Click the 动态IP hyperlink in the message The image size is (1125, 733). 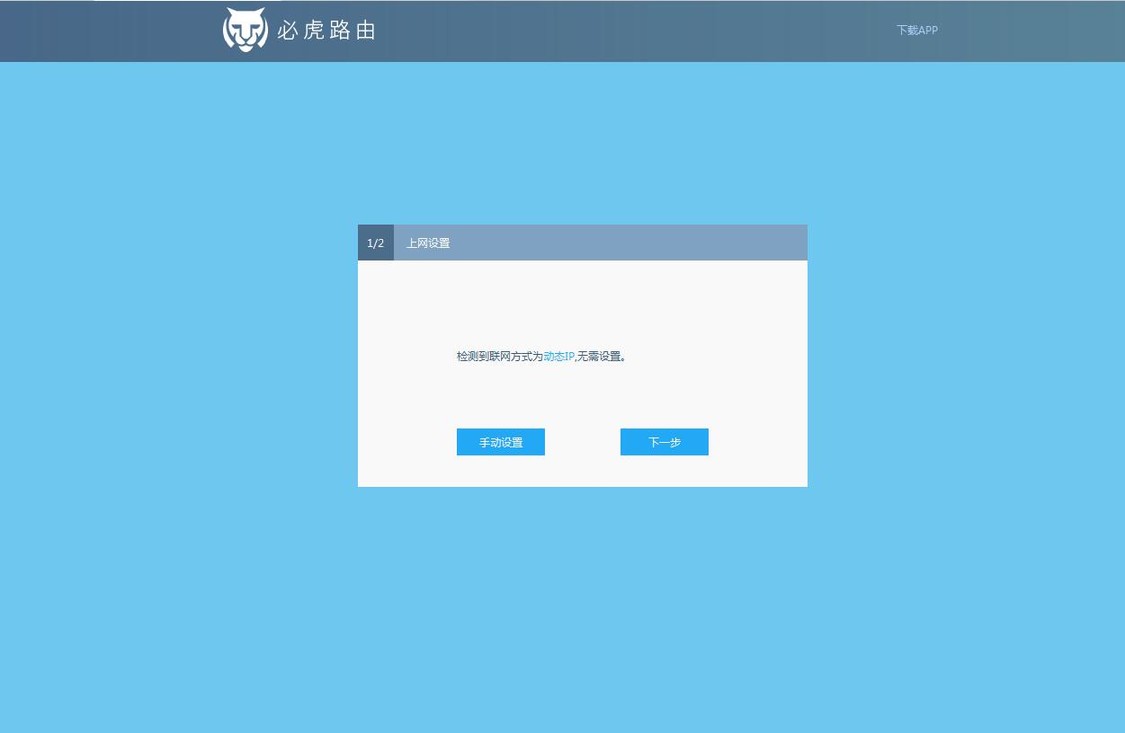point(558,355)
